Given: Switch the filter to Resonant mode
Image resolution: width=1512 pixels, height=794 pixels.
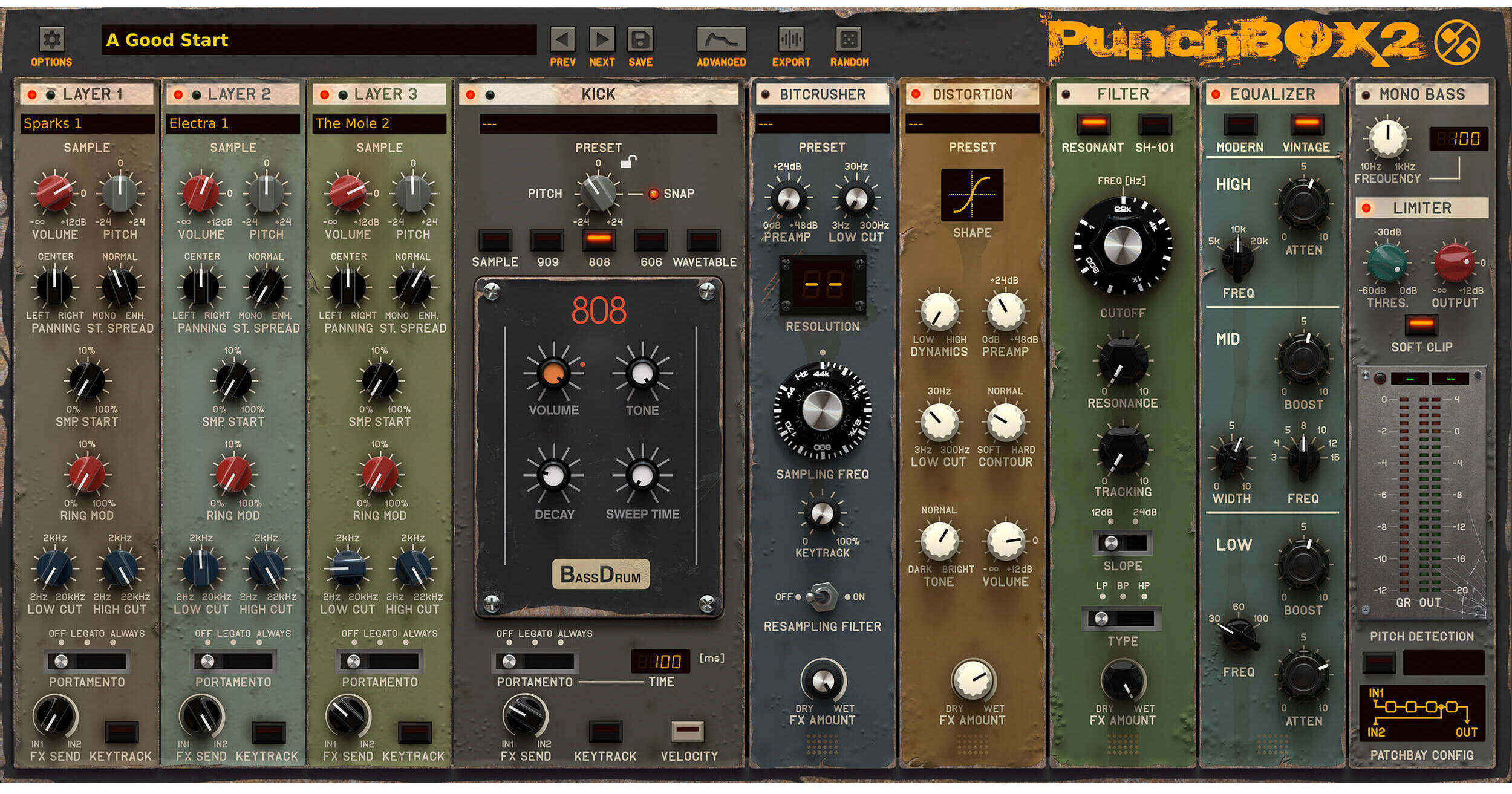Looking at the screenshot, I should pos(1093,125).
